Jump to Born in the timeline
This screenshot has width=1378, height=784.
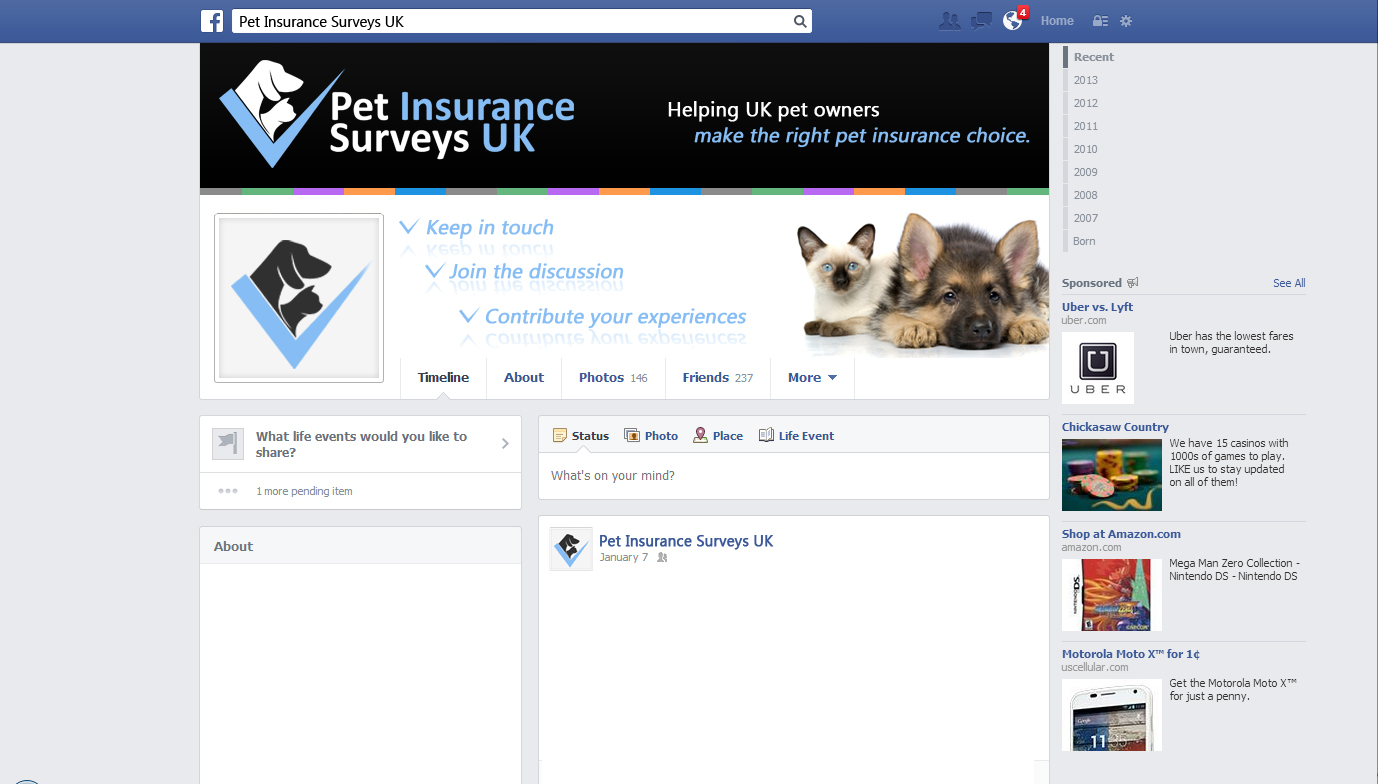[1085, 241]
